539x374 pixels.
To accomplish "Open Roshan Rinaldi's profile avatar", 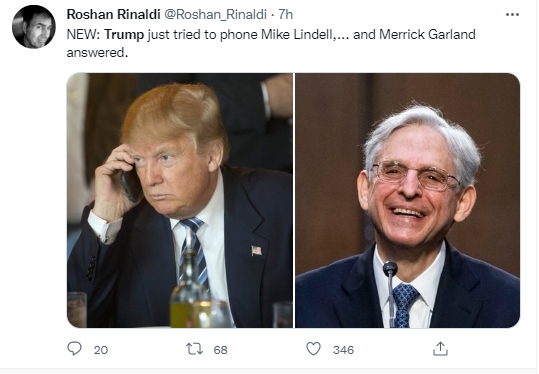I will click(34, 26).
